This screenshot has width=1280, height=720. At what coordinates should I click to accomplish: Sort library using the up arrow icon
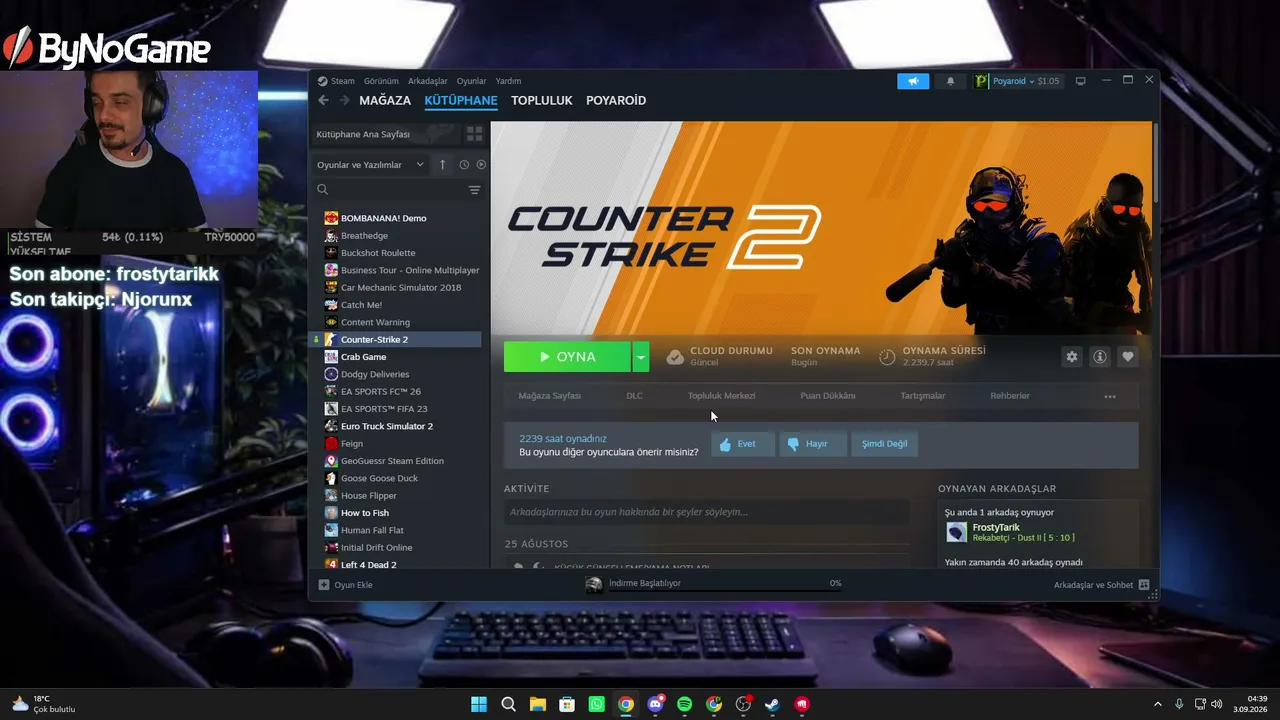443,164
